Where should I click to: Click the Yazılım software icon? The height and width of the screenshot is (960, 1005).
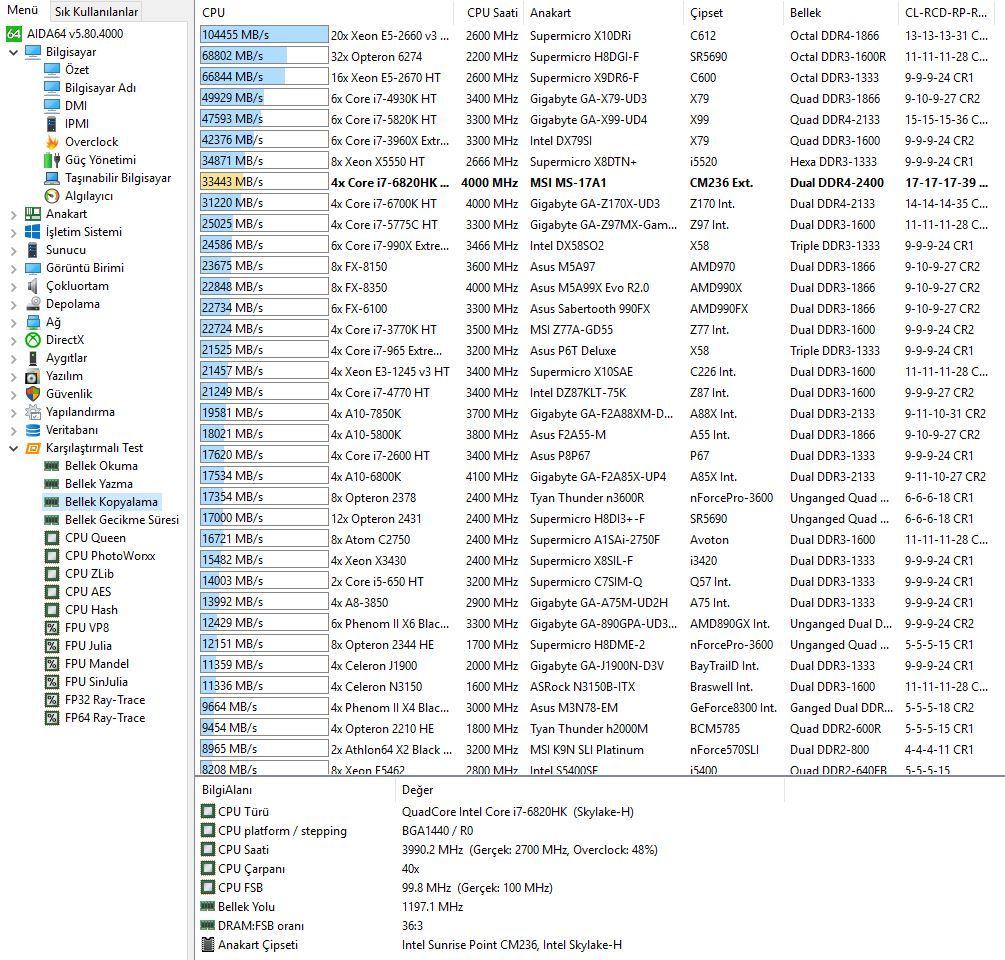33,376
